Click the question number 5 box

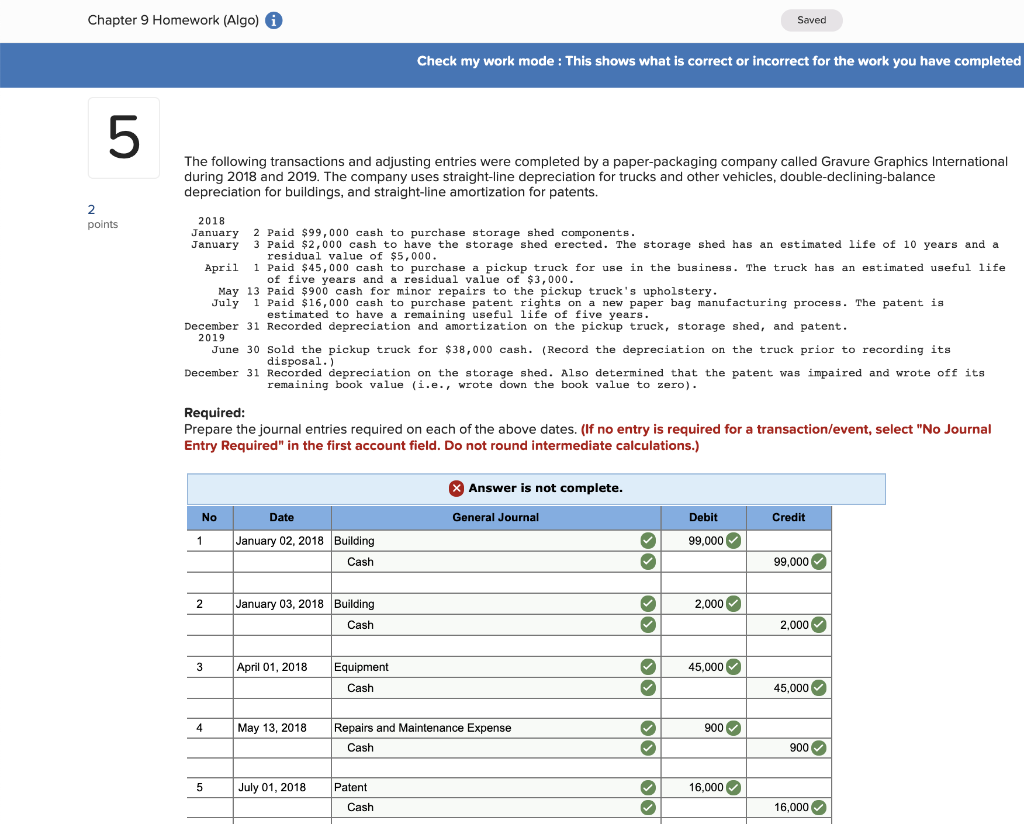[x=124, y=138]
